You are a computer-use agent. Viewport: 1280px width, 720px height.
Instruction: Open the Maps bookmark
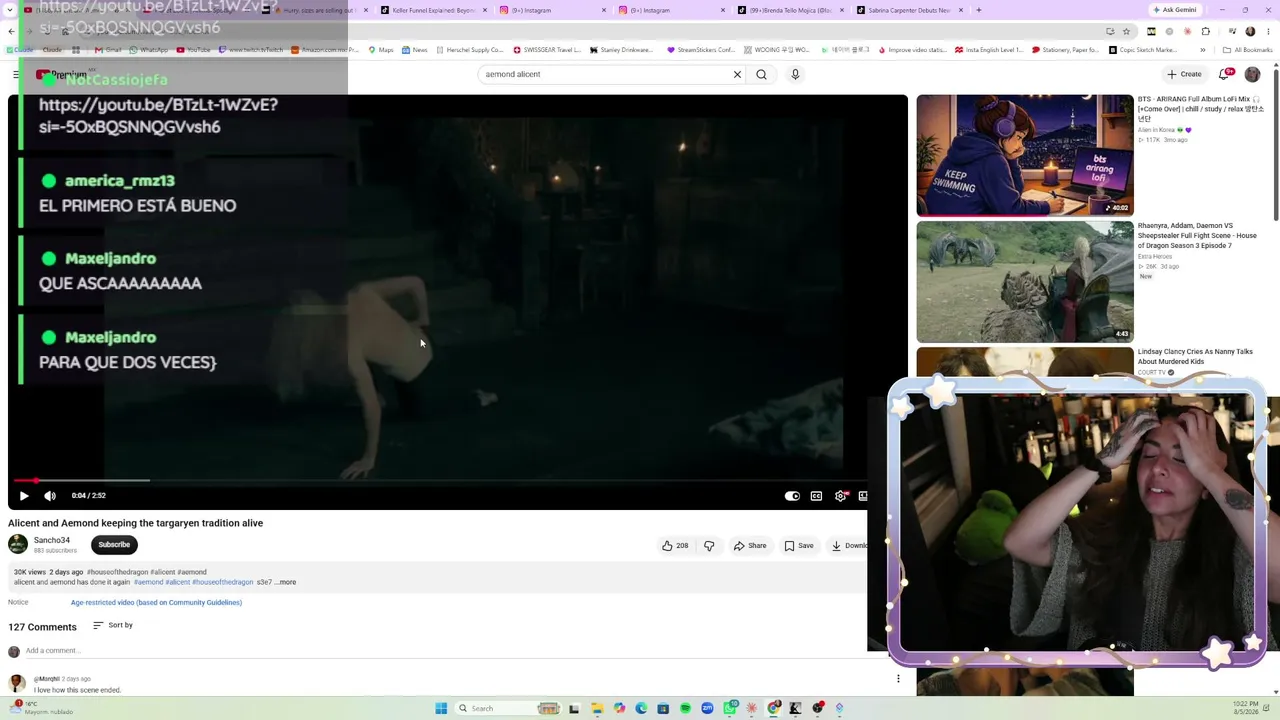tap(381, 50)
